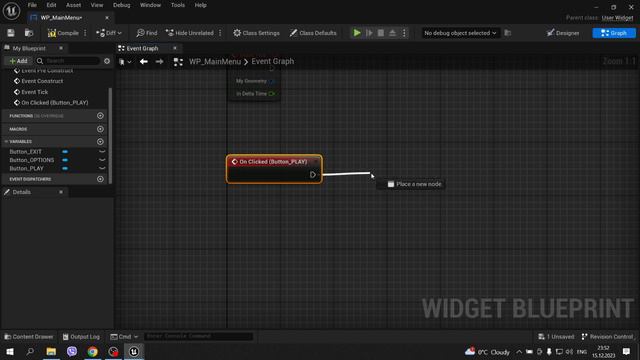Start Play in editor
Image resolution: width=640 pixels, height=360 pixels.
pos(357,33)
